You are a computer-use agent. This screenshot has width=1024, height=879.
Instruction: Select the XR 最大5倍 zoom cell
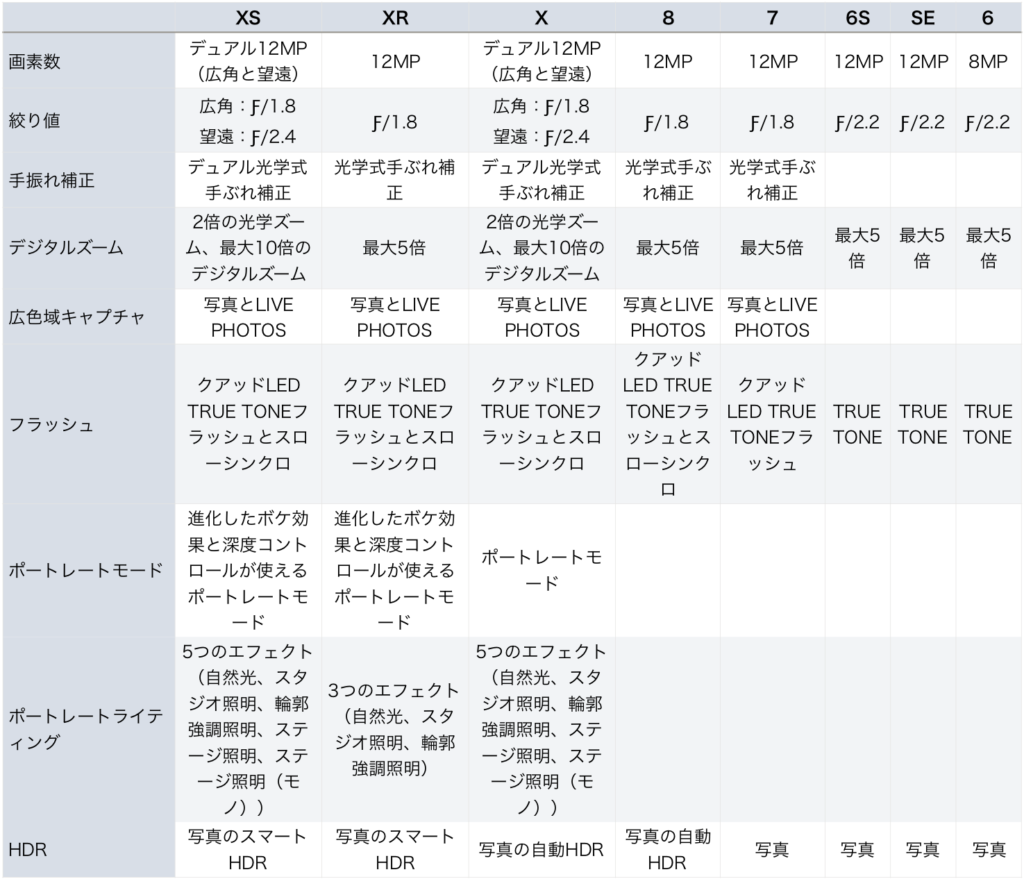click(x=394, y=248)
